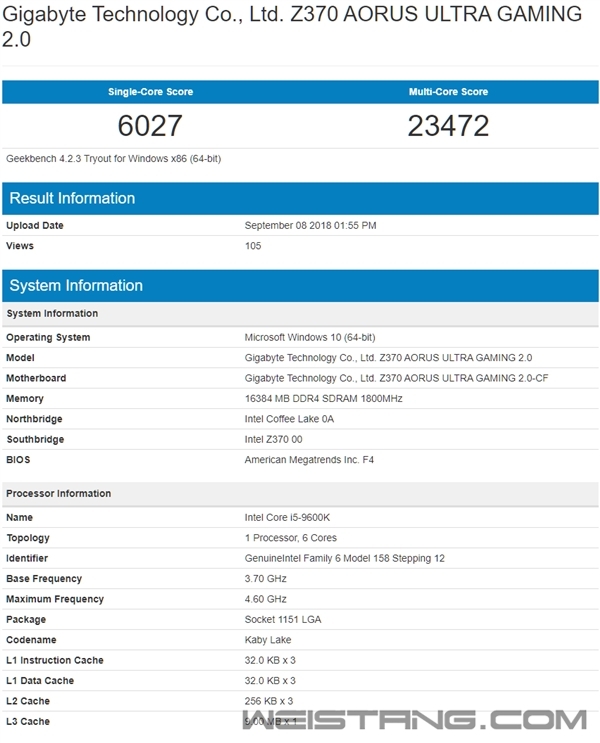Click the 1 Processor, 6 Cores topology value

(x=291, y=538)
